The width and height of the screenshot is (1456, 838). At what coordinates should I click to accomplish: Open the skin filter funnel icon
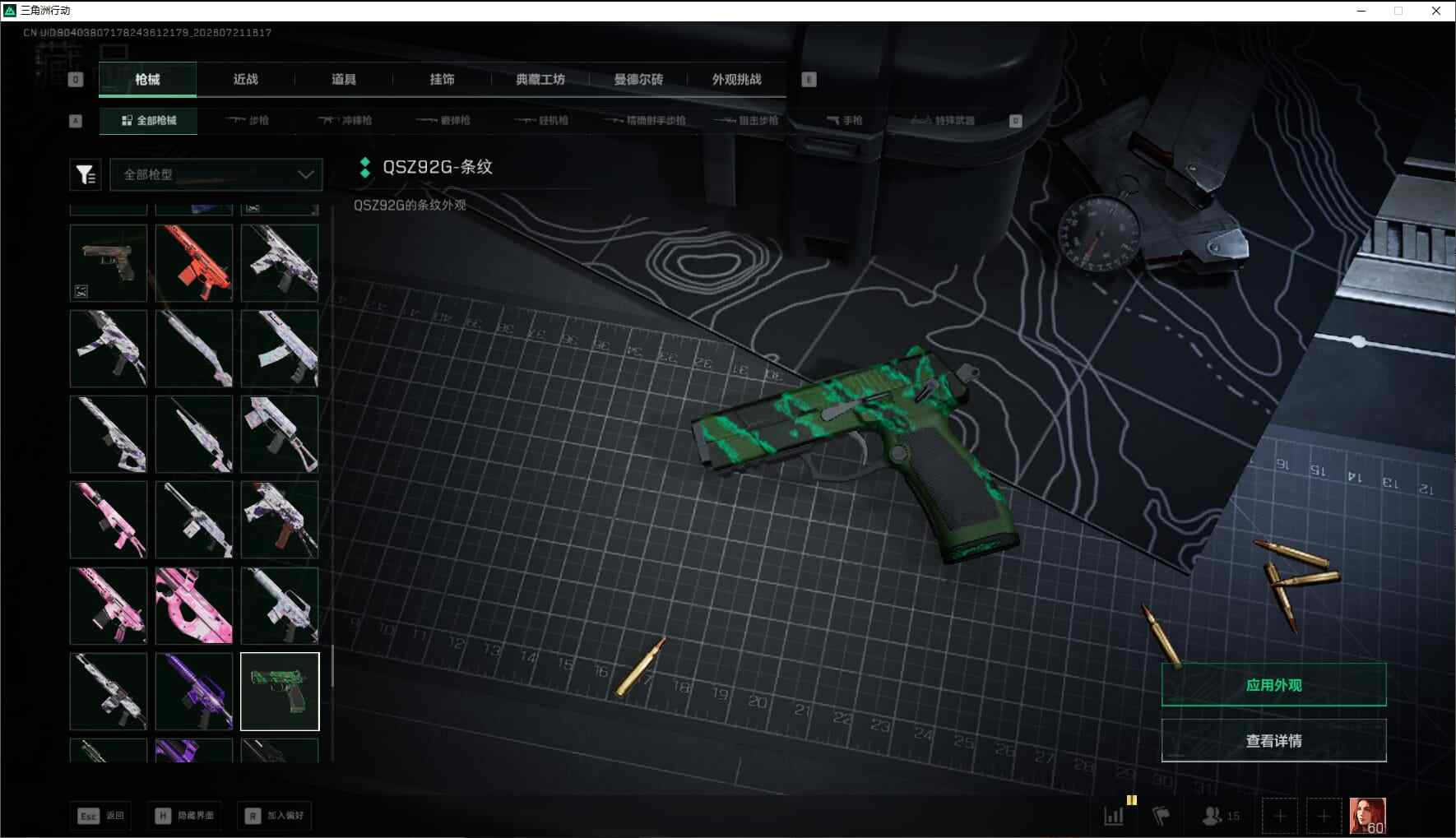click(86, 174)
